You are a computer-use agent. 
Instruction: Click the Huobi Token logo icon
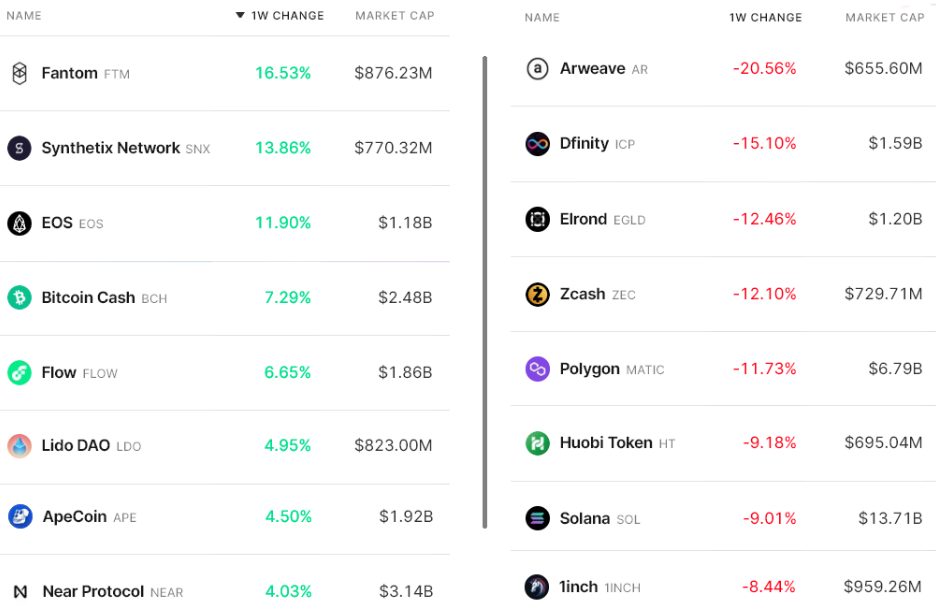(x=537, y=443)
